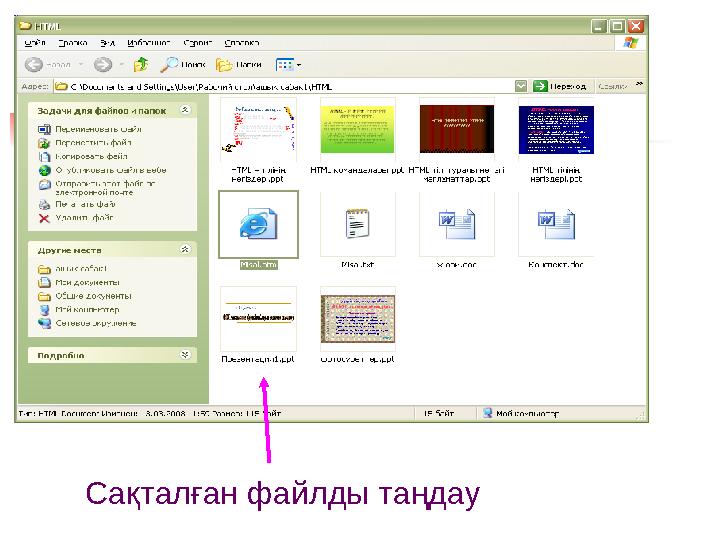720x540 pixels.
Task: Click the red X delete icon
Action: tap(44, 218)
